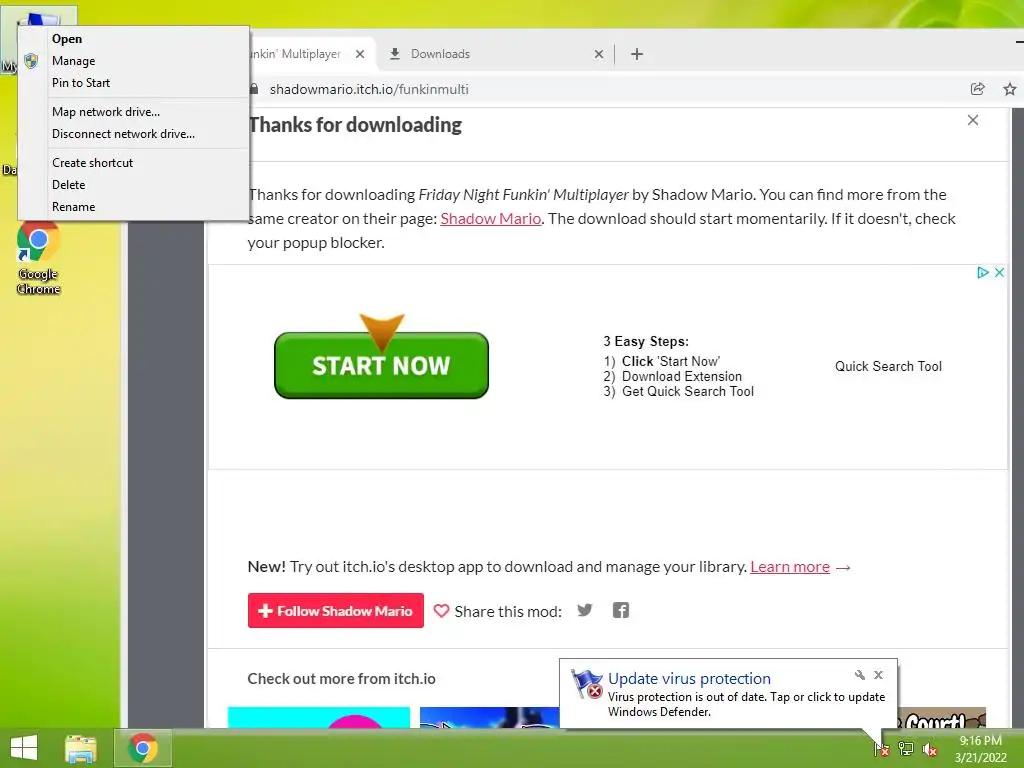
Task: Open the Windows Start button
Action: pyautogui.click(x=24, y=748)
